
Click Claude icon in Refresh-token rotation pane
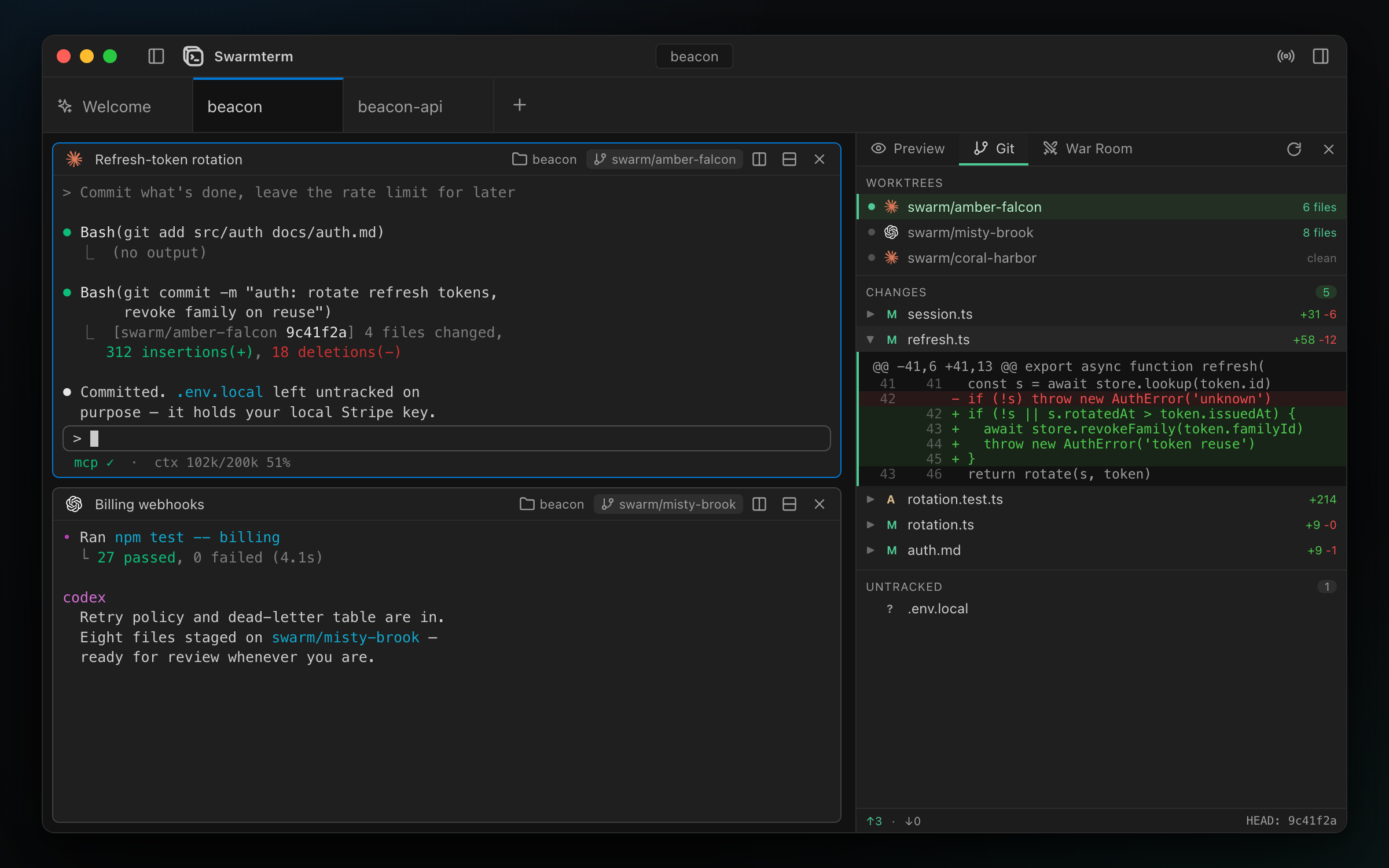tap(74, 159)
